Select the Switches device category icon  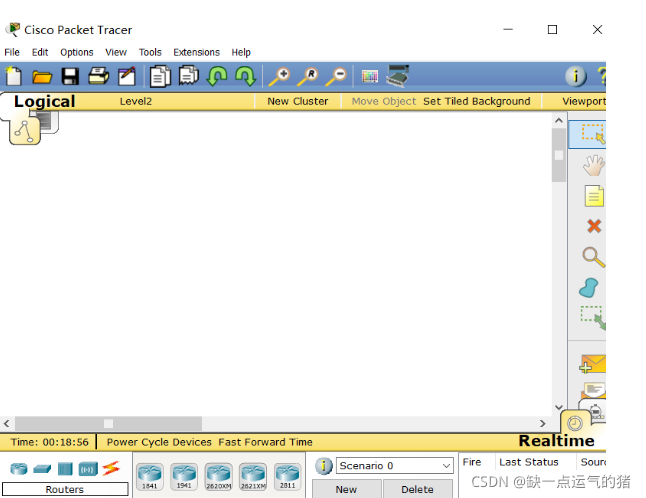pos(42,469)
